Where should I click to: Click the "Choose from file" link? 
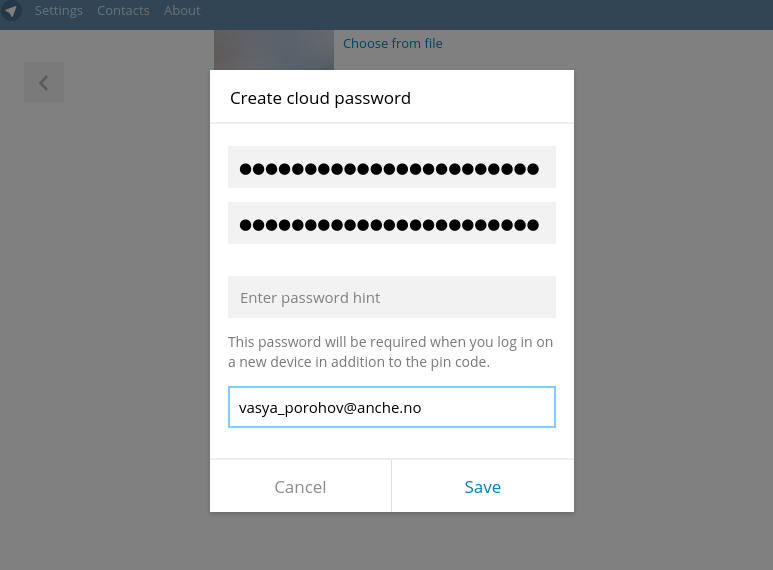[392, 44]
